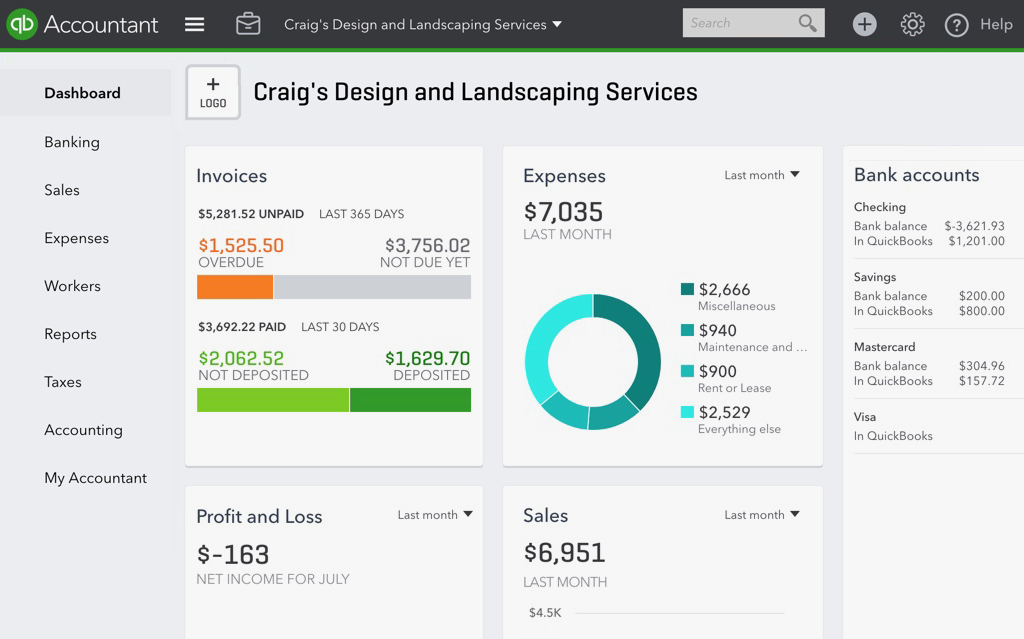The image size is (1024, 639).
Task: Click Savings In QuickBooks $800.00
Action: (982, 311)
